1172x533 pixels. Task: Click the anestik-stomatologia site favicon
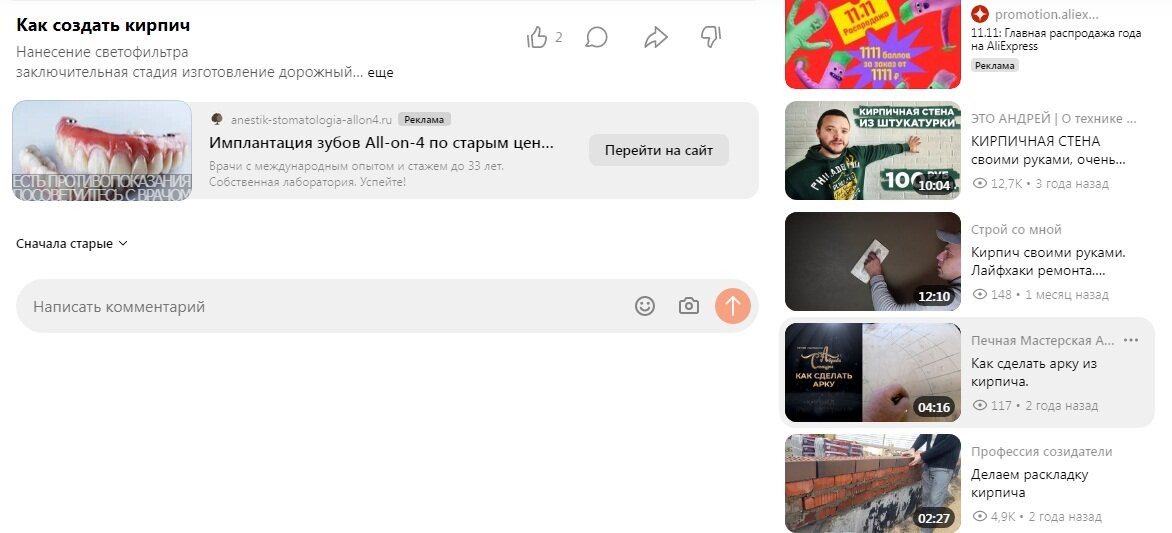pyautogui.click(x=217, y=119)
